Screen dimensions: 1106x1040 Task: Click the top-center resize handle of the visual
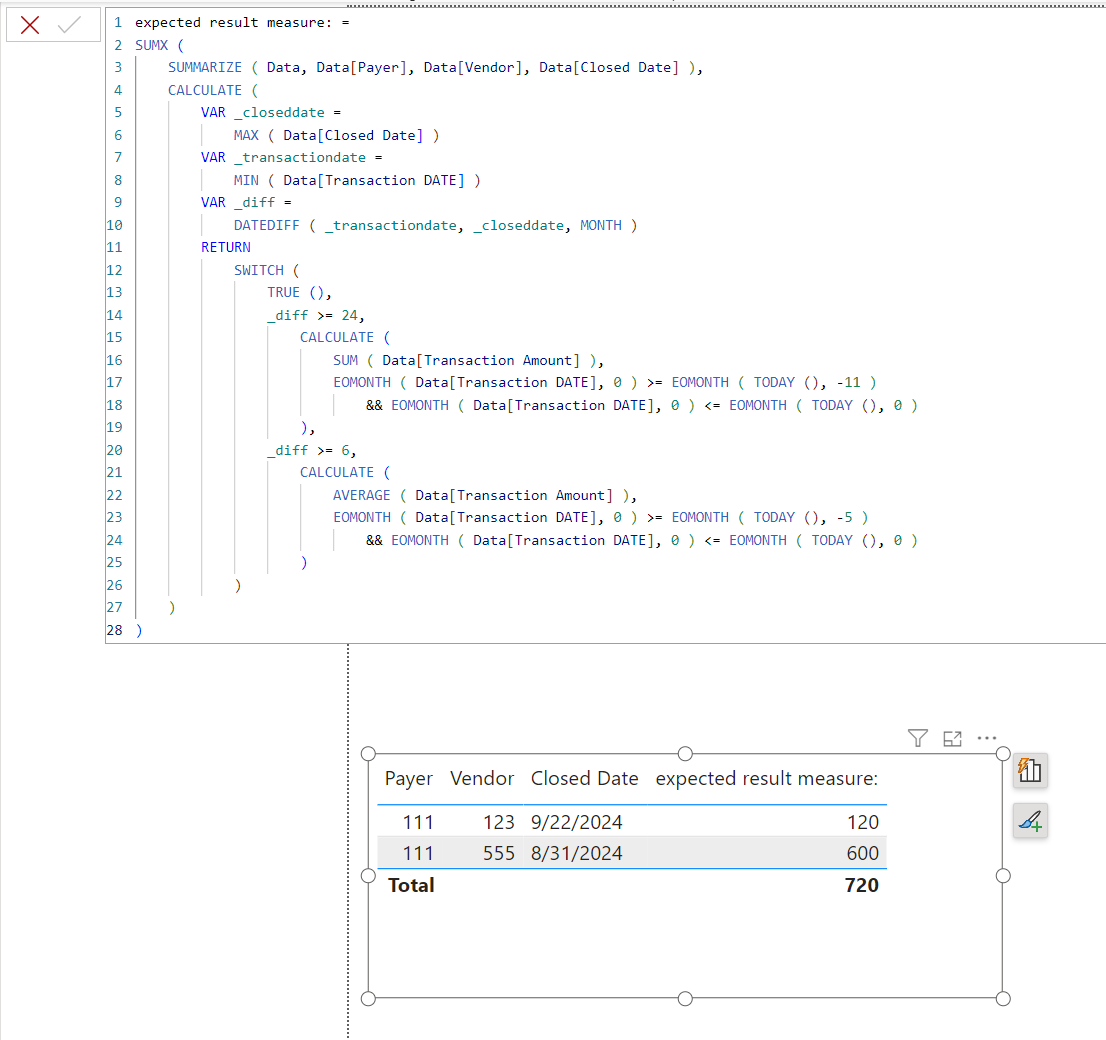685,754
